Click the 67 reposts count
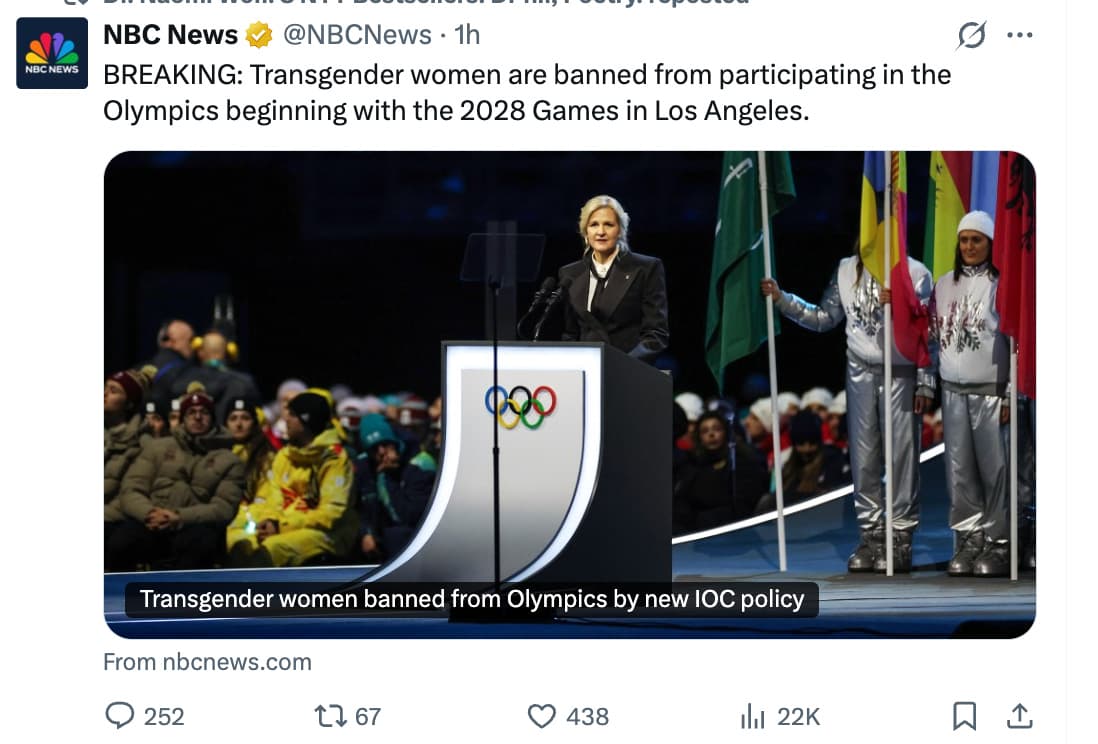 [x=368, y=716]
